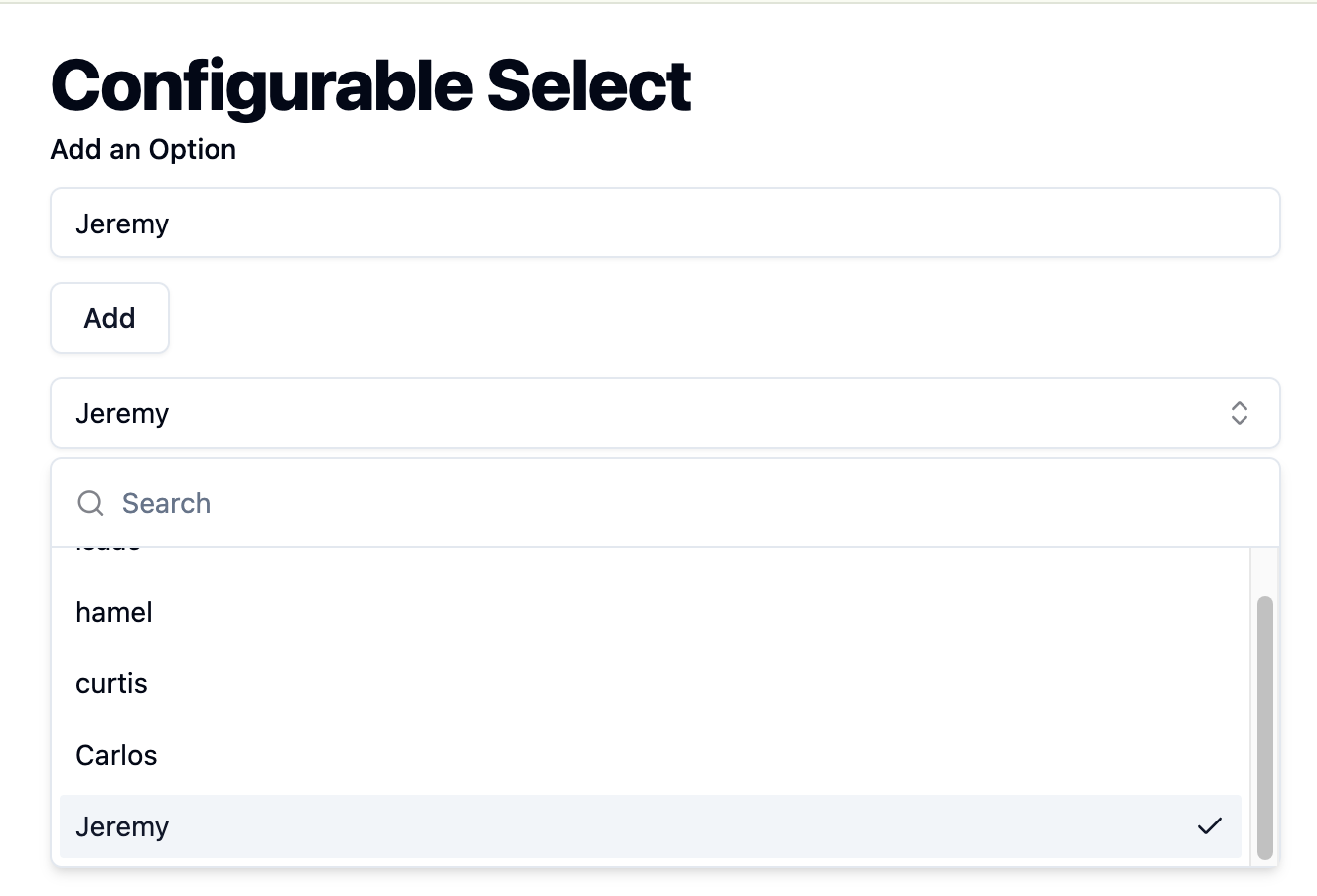Image resolution: width=1317 pixels, height=896 pixels.
Task: Click the dropdown list scrollbar thumb
Action: [1264, 727]
